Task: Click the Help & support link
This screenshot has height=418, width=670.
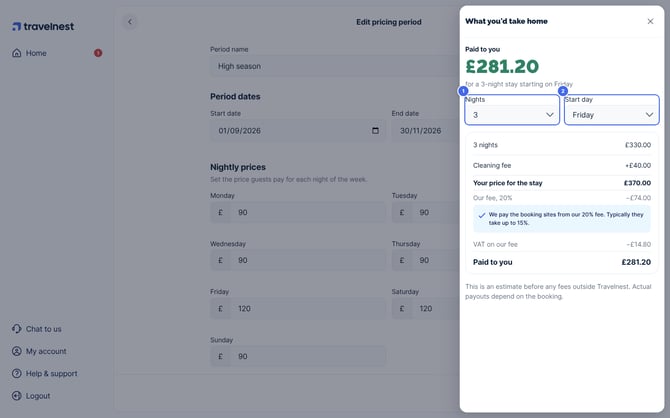Action: [x=52, y=373]
